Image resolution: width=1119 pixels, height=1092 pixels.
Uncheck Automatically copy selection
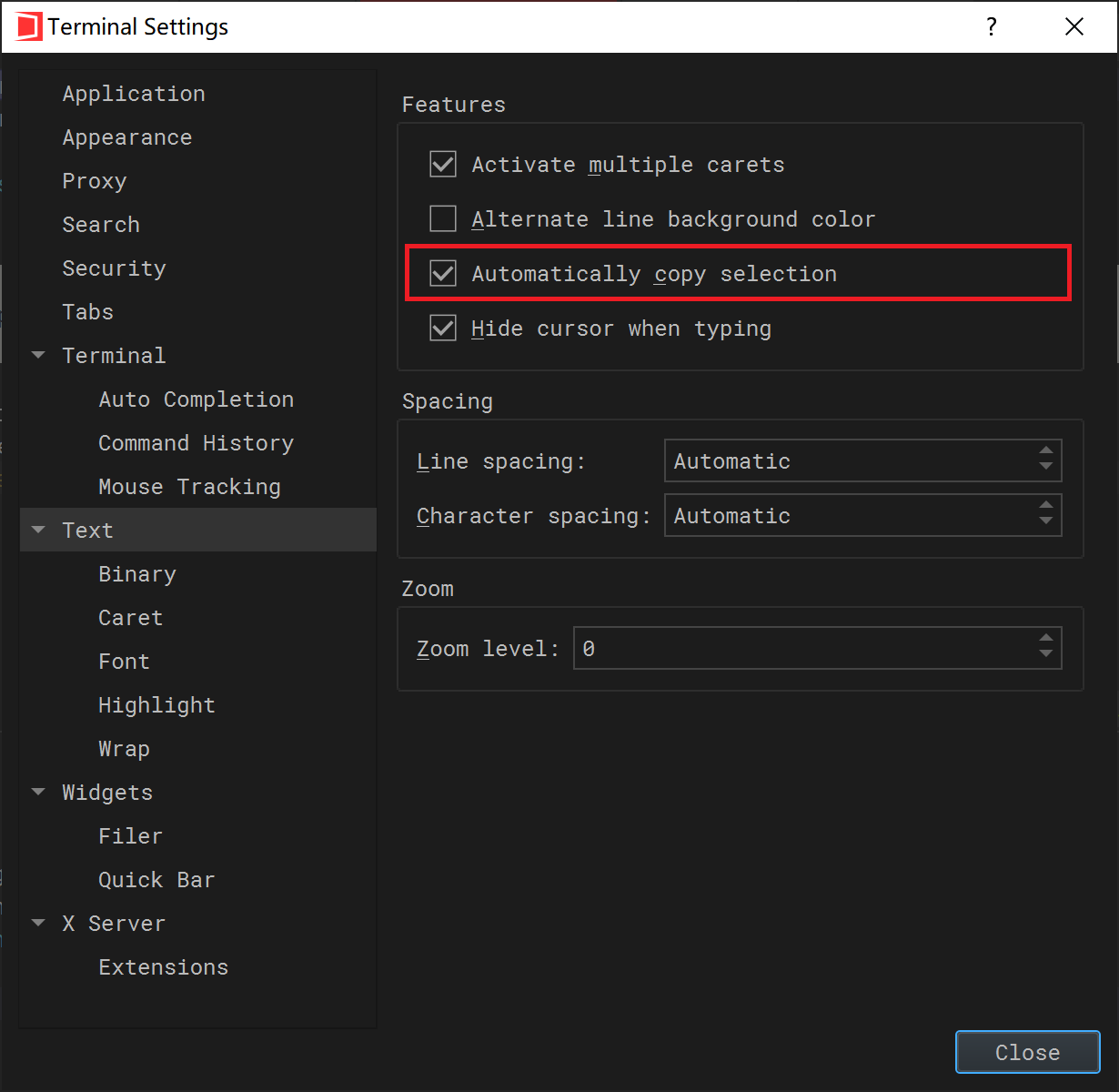443,274
